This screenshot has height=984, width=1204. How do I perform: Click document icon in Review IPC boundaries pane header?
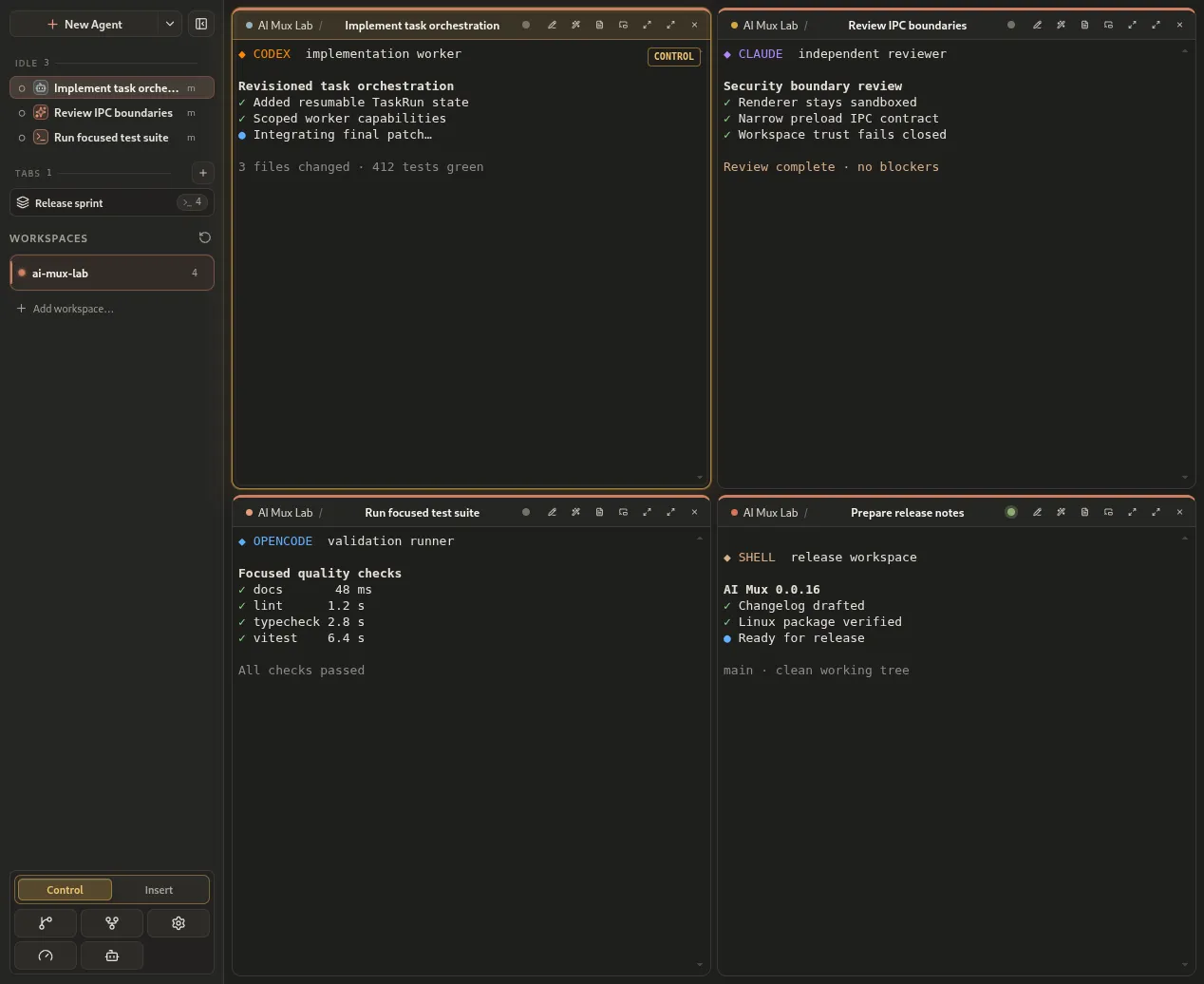coord(1084,26)
